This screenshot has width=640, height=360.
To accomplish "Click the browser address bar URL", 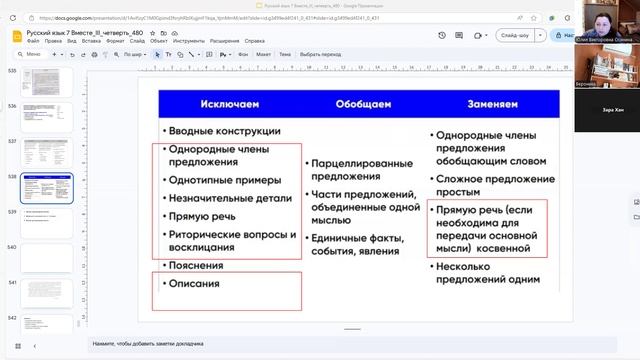I will (x=209, y=18).
